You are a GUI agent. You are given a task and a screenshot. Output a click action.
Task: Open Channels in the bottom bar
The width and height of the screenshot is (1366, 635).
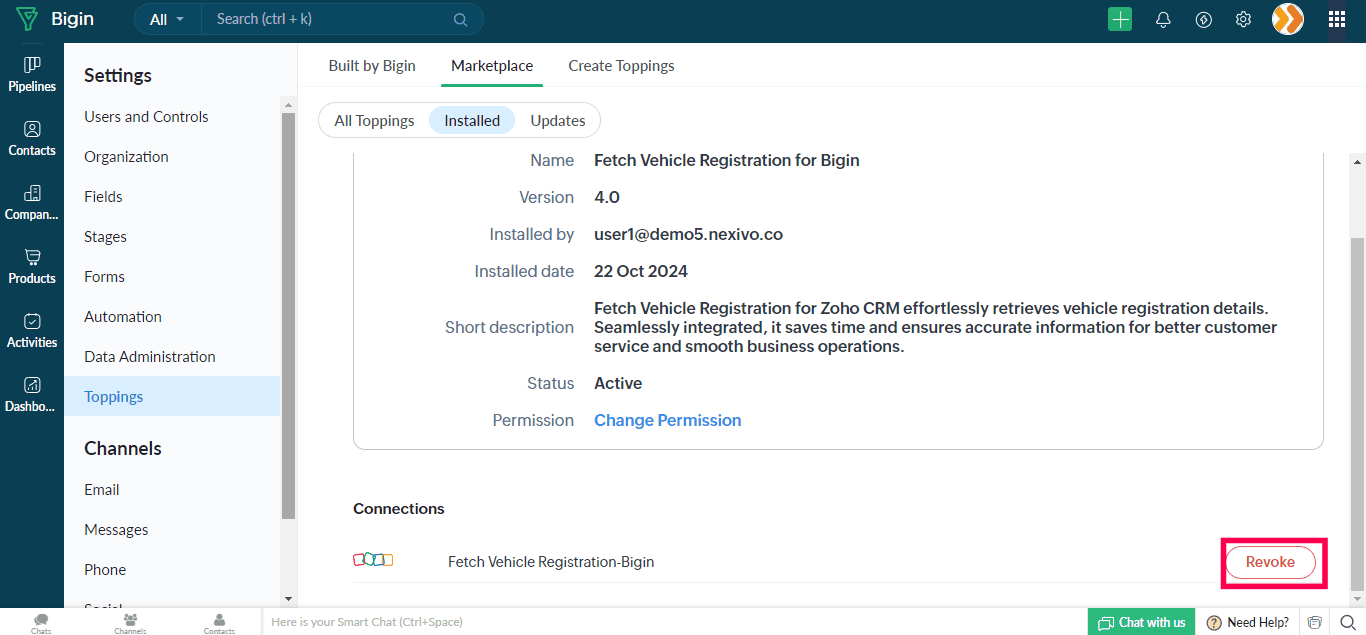tap(130, 623)
